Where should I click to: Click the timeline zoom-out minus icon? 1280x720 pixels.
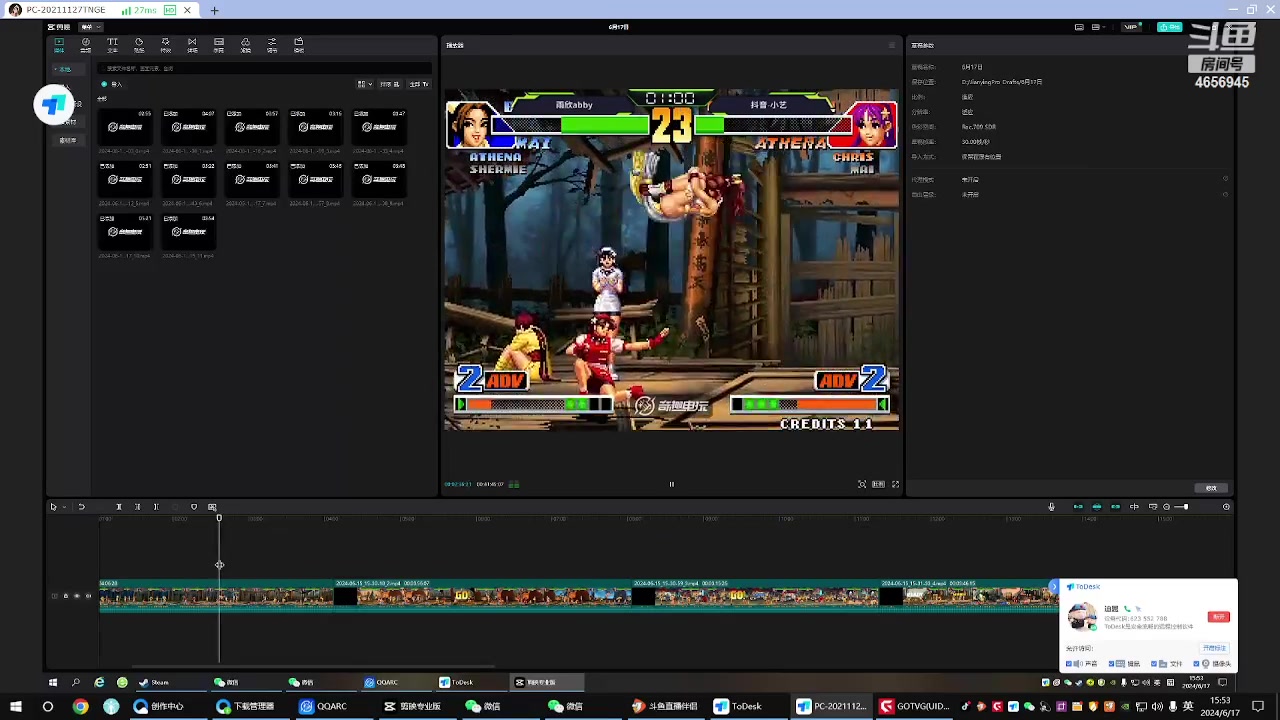pyautogui.click(x=1166, y=507)
